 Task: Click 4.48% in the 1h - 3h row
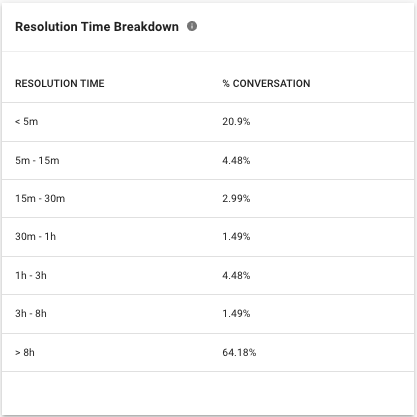236,275
